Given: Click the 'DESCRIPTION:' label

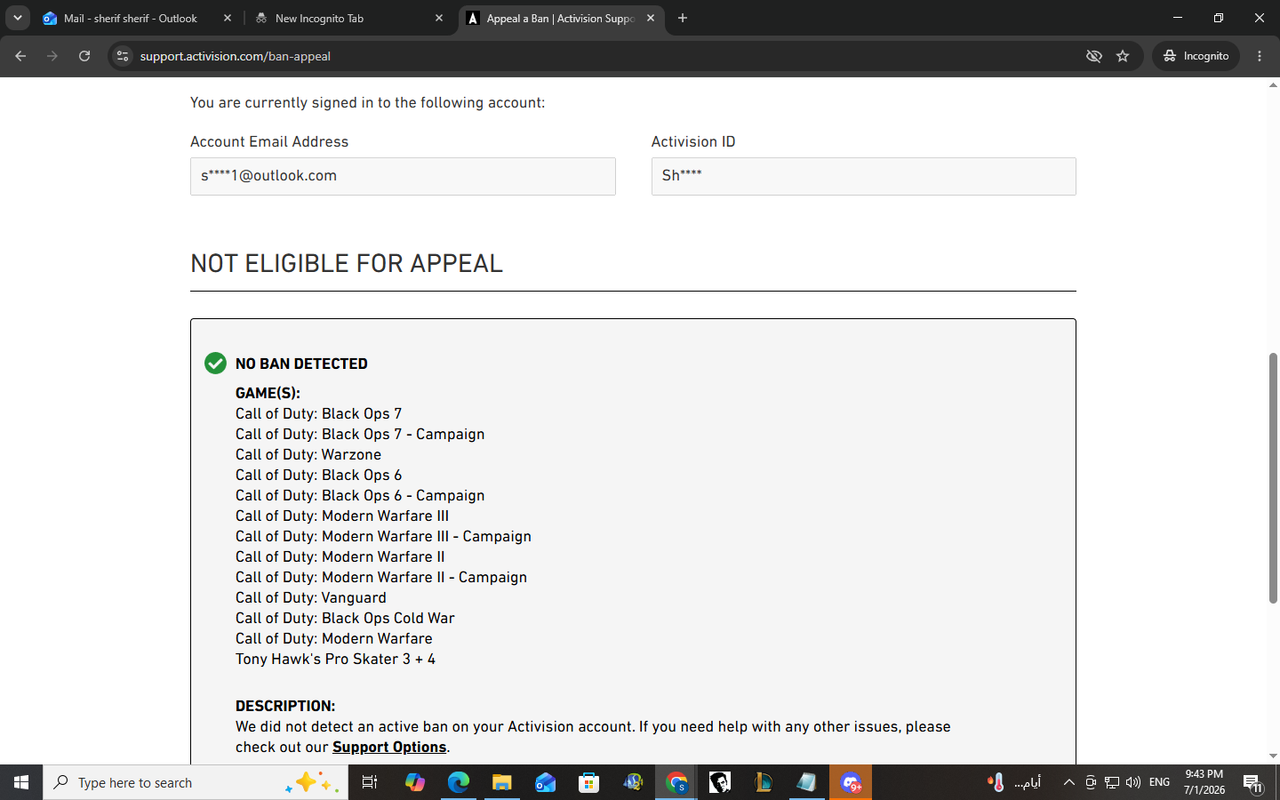Looking at the screenshot, I should [x=285, y=706].
